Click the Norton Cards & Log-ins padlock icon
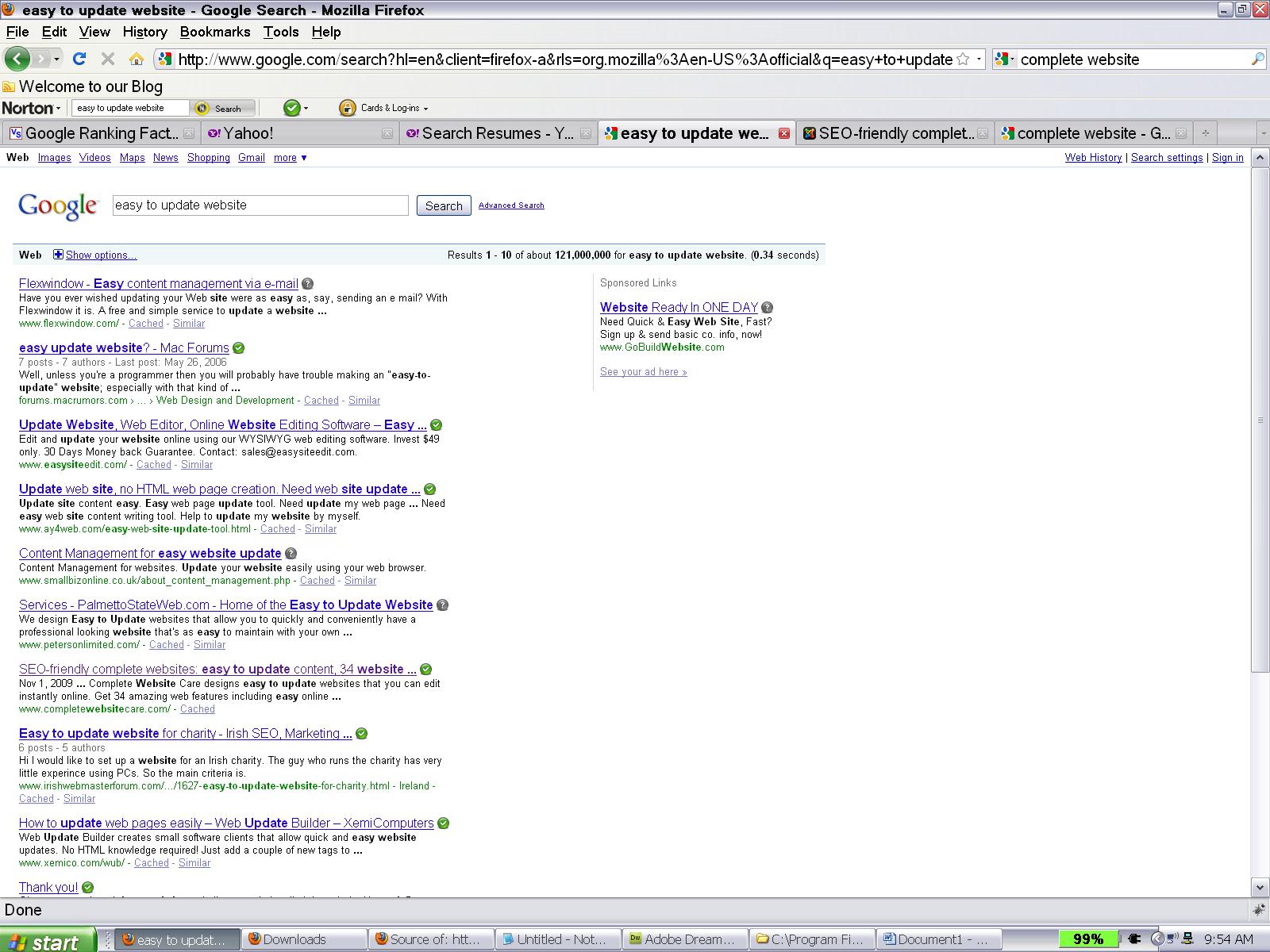1270x952 pixels. pyautogui.click(x=347, y=108)
